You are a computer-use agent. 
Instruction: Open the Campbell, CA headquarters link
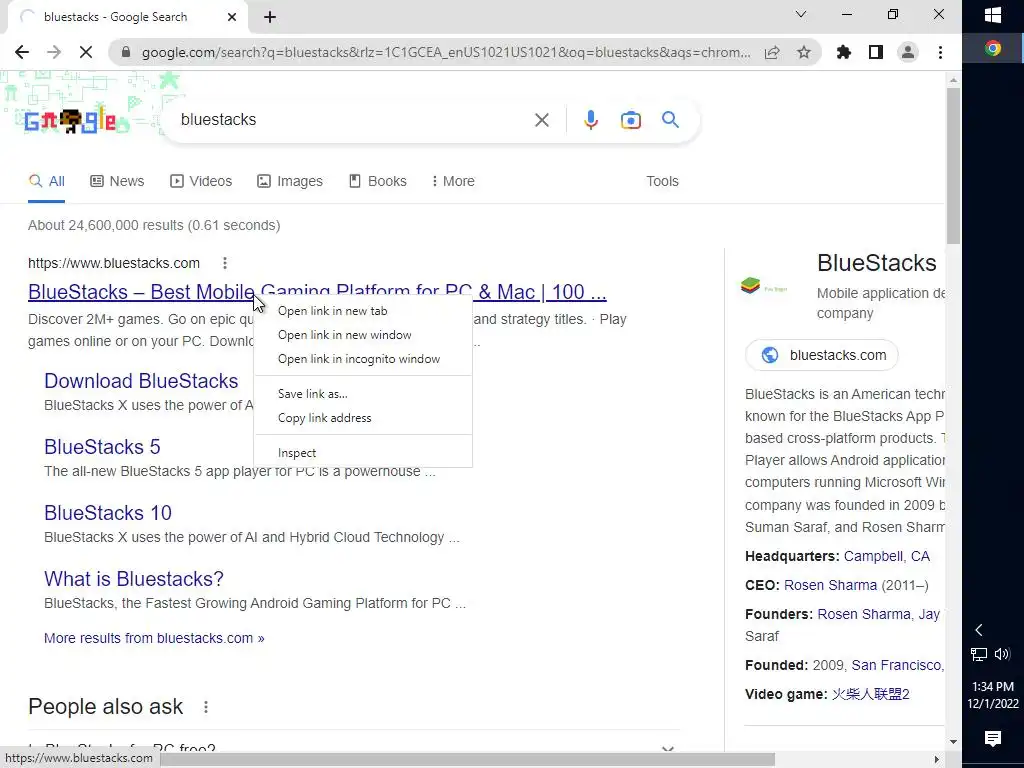coord(886,556)
